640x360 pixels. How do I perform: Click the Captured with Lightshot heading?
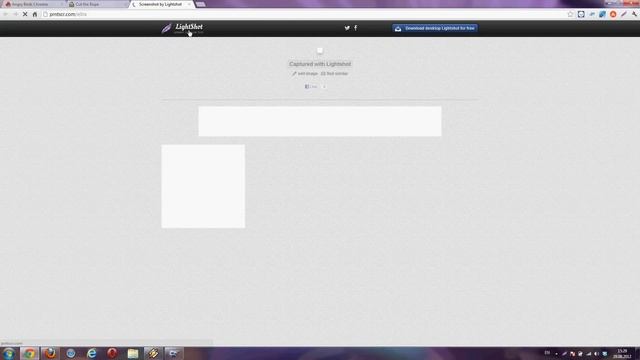coord(320,64)
